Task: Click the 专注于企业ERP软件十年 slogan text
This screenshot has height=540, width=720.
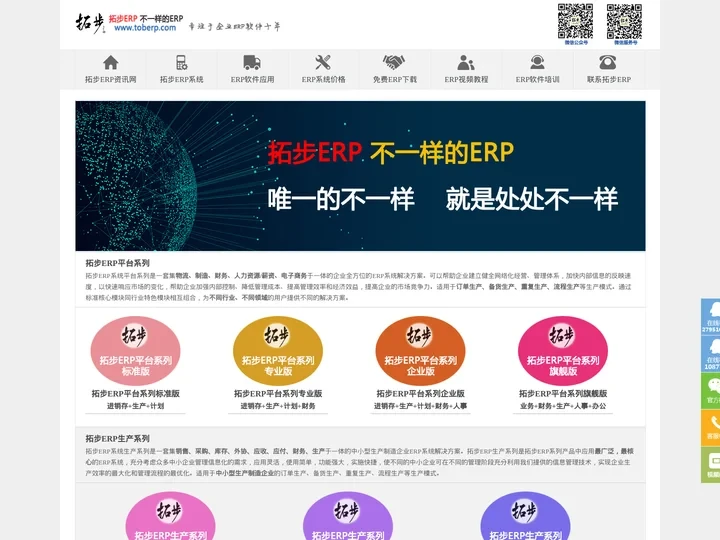Action: pos(234,27)
